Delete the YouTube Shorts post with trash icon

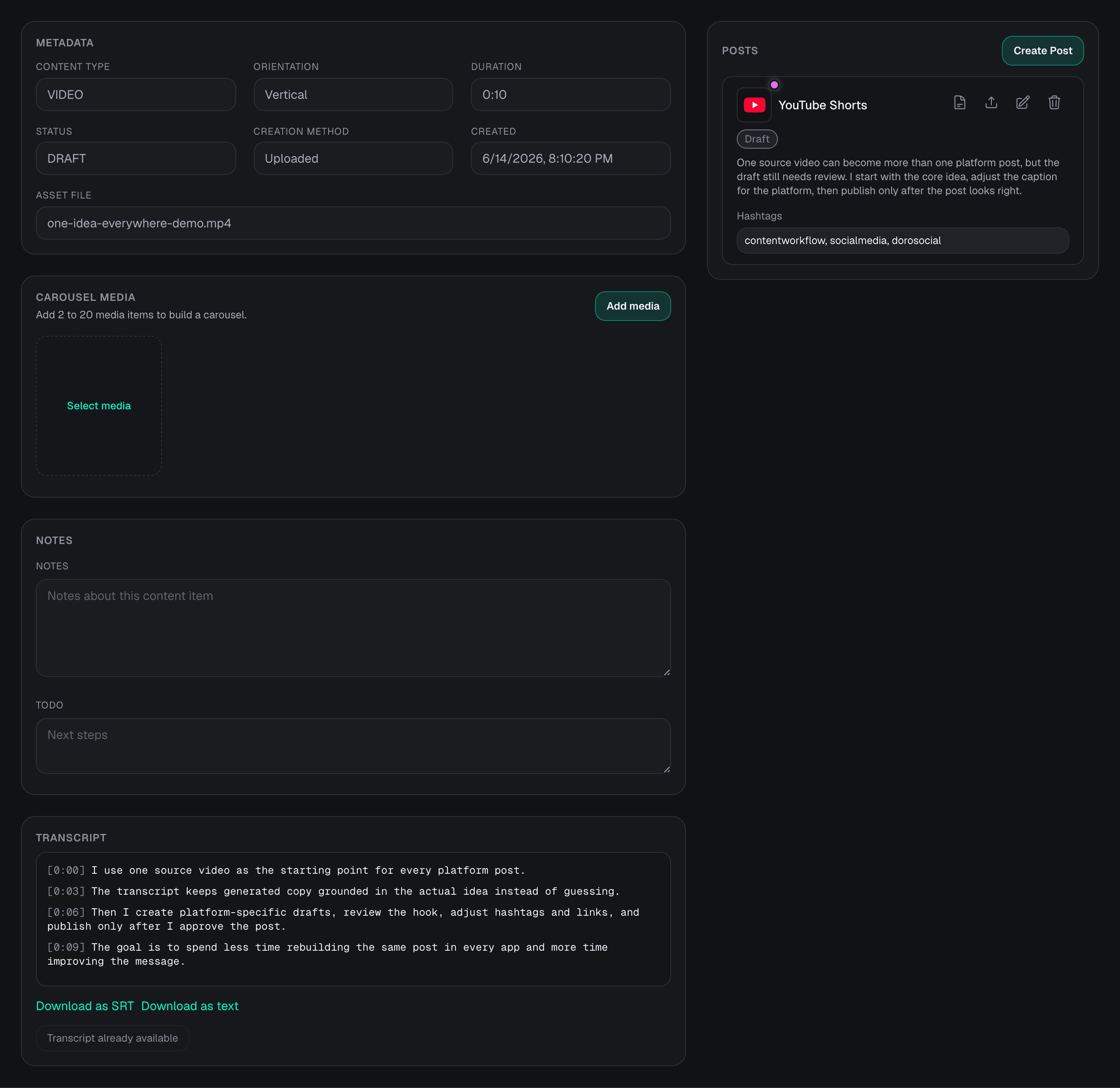(1053, 103)
